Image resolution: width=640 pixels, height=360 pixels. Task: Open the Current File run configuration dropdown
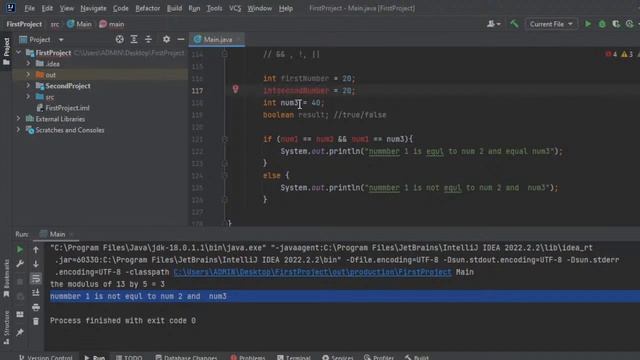(551, 24)
